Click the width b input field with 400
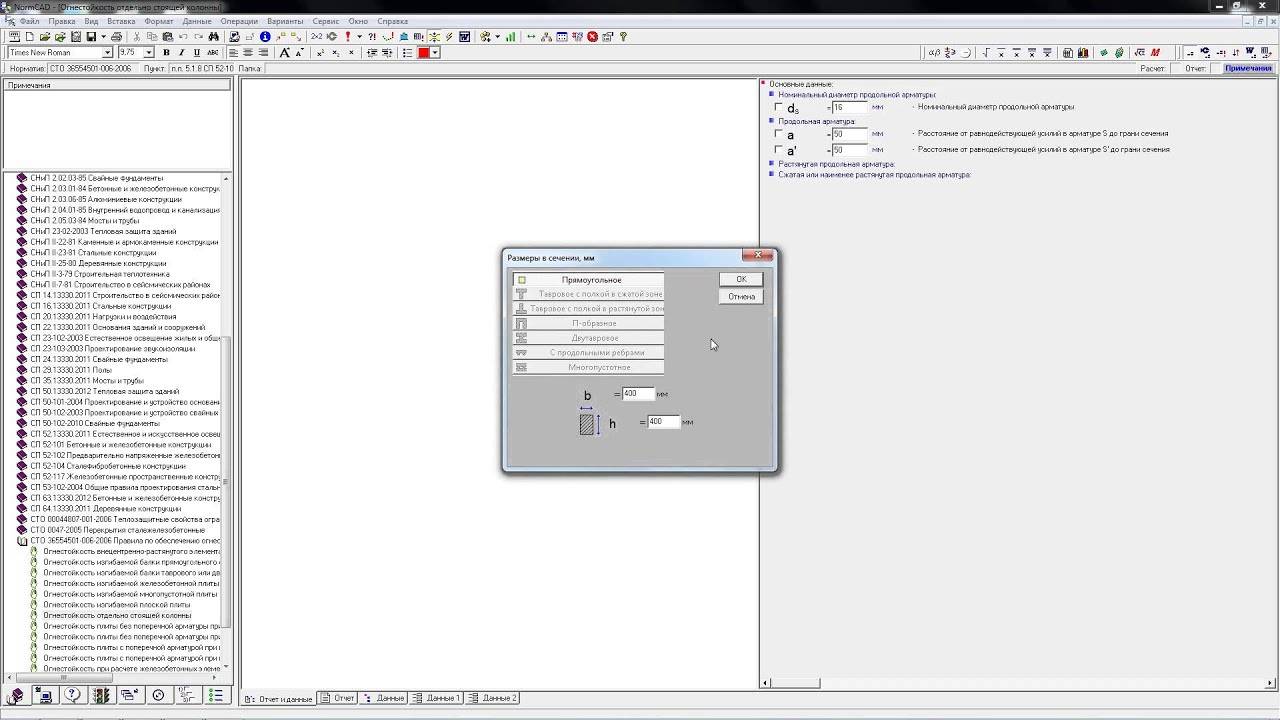Viewport: 1280px width, 720px height. [x=638, y=394]
